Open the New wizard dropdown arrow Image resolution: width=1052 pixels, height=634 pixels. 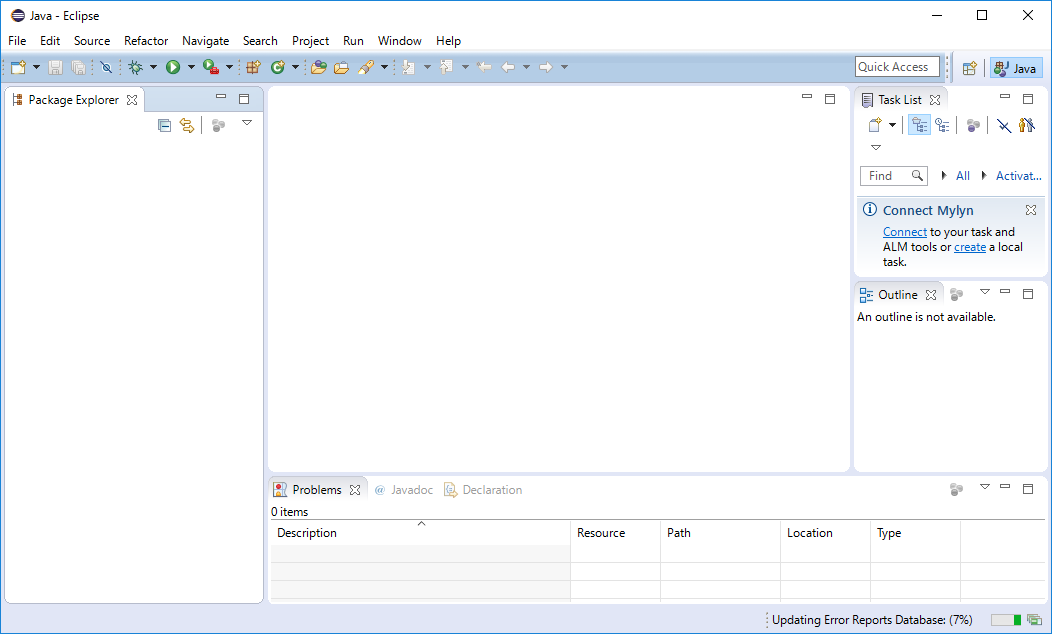click(36, 67)
